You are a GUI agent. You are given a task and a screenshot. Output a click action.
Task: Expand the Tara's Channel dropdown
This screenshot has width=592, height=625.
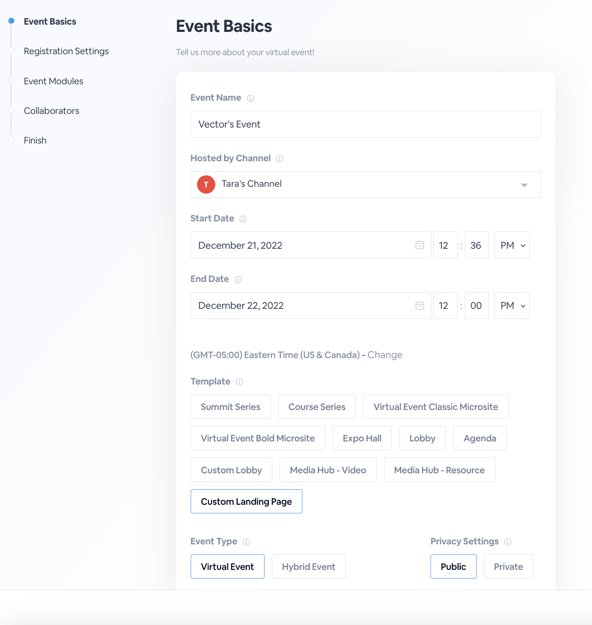(366, 184)
